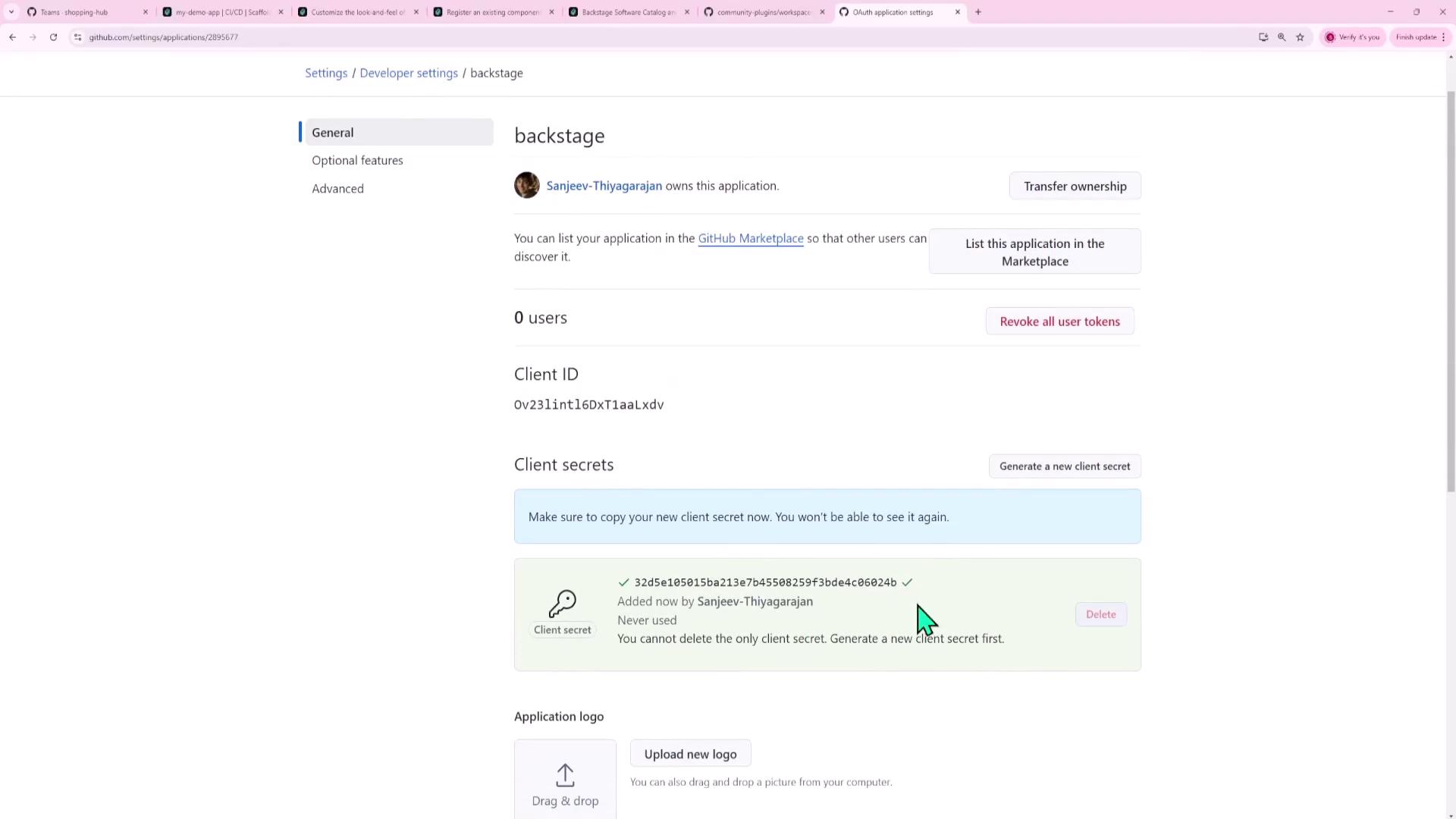The image size is (1456, 819).
Task: Bookmark this page with star icon
Action: pyautogui.click(x=1300, y=37)
